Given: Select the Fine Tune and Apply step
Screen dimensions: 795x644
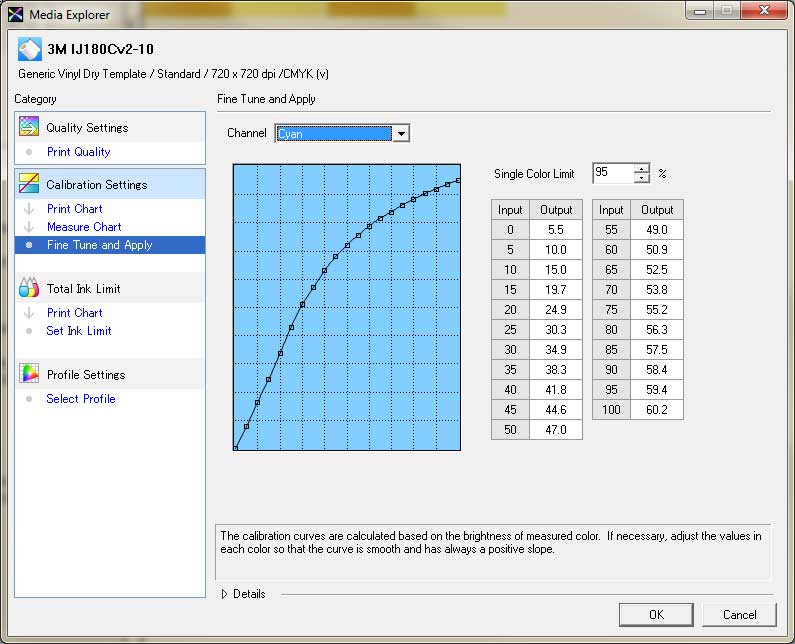Looking at the screenshot, I should pos(110,245).
